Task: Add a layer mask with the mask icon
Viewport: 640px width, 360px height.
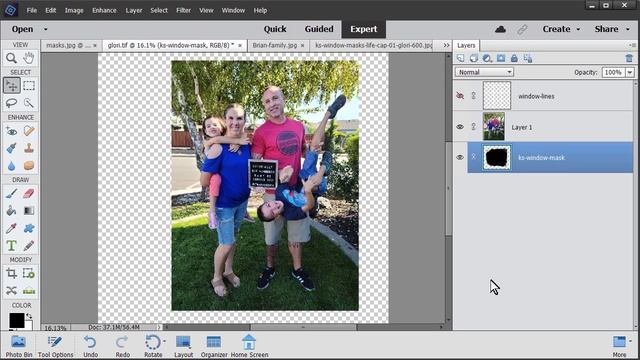Action: tap(501, 58)
